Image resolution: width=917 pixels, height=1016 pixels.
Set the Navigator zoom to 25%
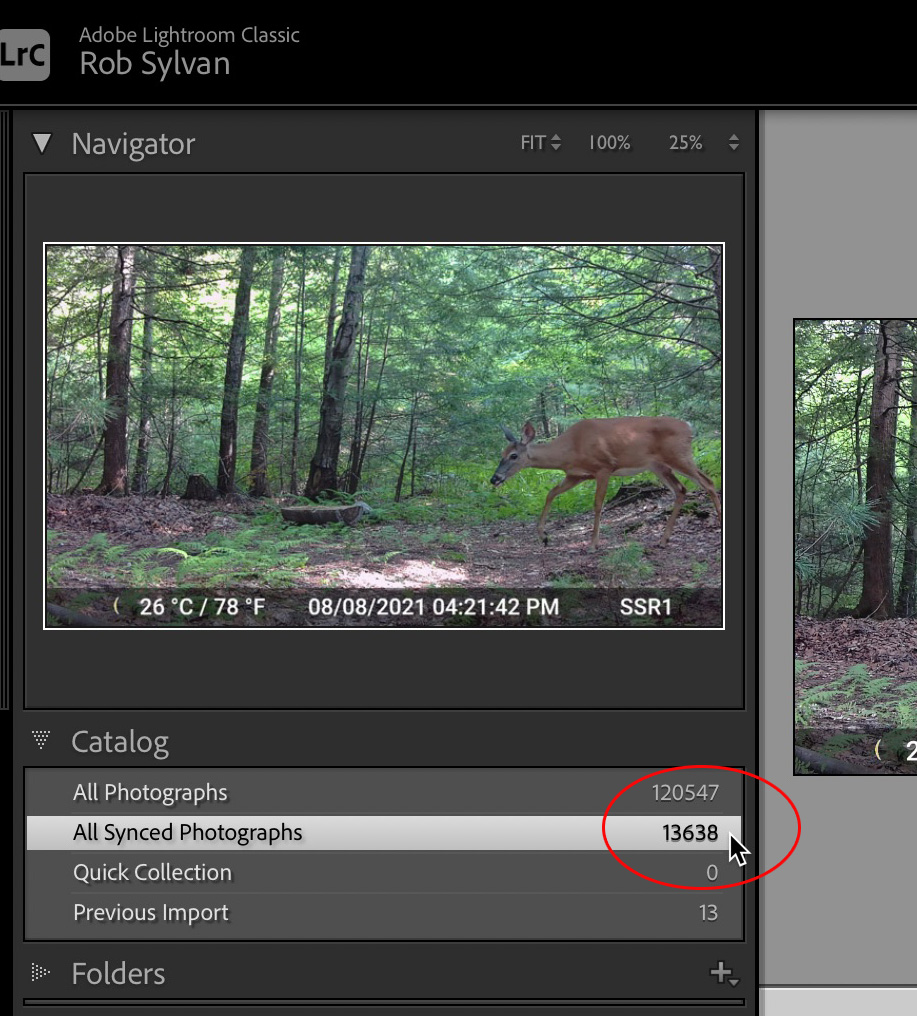tap(686, 143)
